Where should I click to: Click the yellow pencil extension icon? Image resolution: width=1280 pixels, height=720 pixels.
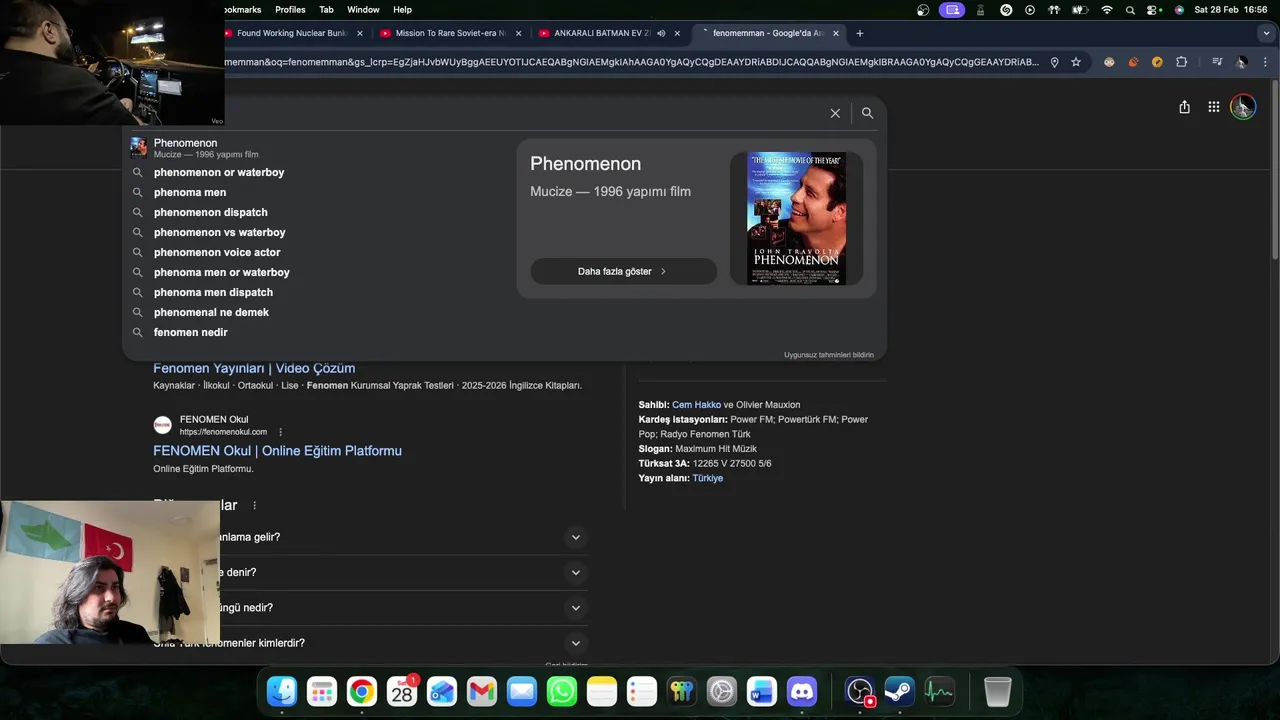[1157, 62]
